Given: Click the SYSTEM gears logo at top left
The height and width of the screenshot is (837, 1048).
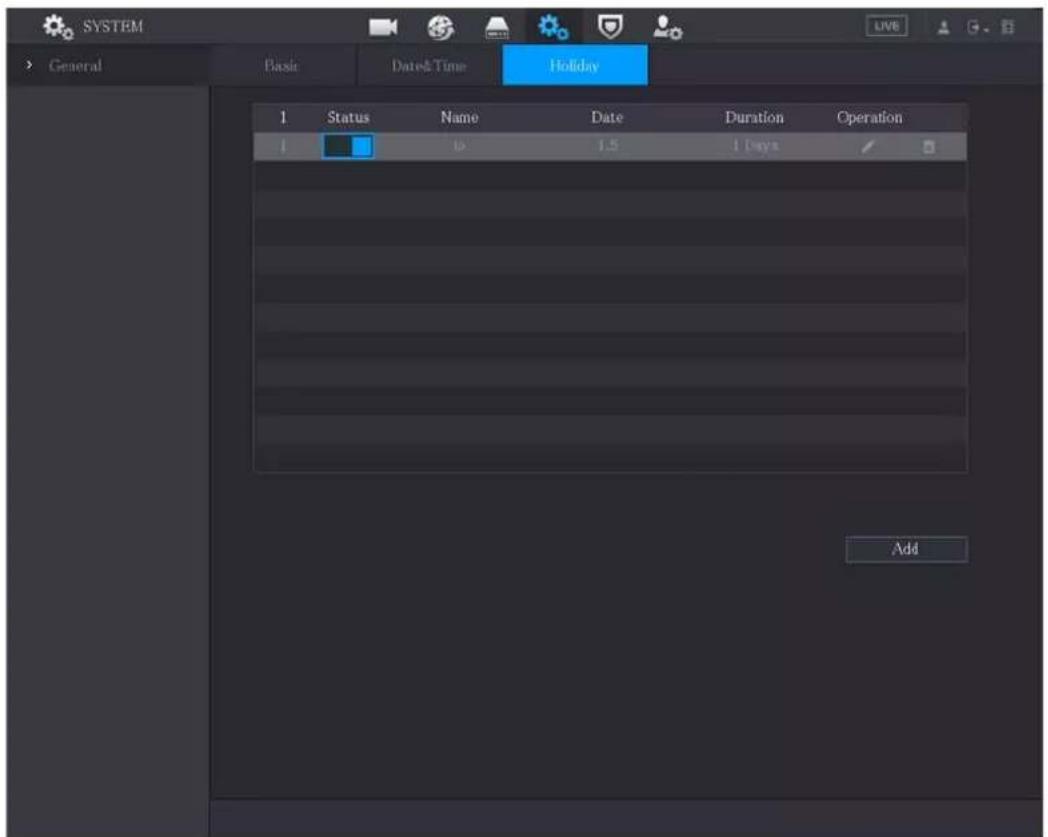Looking at the screenshot, I should (x=58, y=27).
